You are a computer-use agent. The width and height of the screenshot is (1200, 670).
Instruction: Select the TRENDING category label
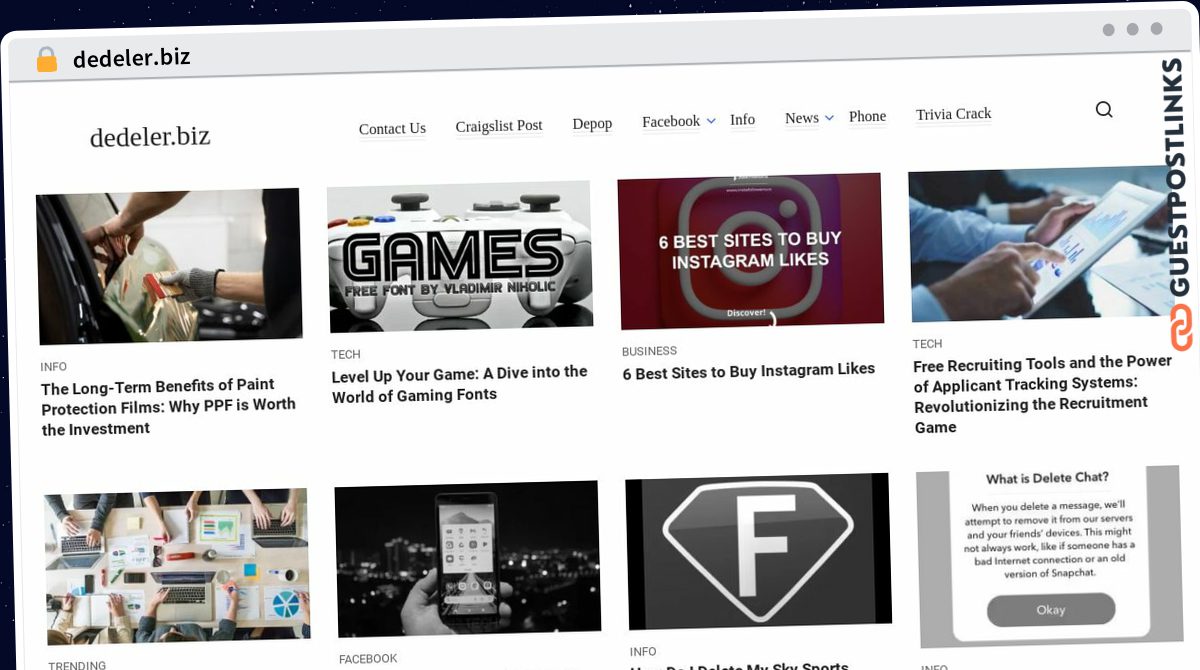pos(77,665)
